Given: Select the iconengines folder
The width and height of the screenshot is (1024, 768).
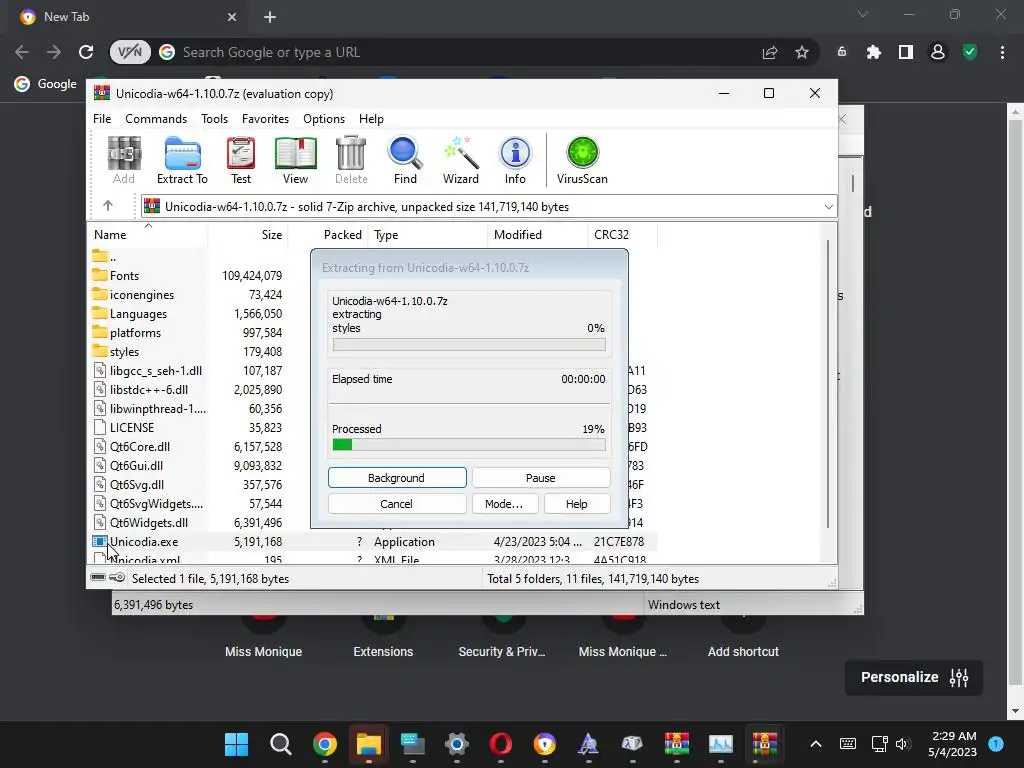Looking at the screenshot, I should (142, 295).
